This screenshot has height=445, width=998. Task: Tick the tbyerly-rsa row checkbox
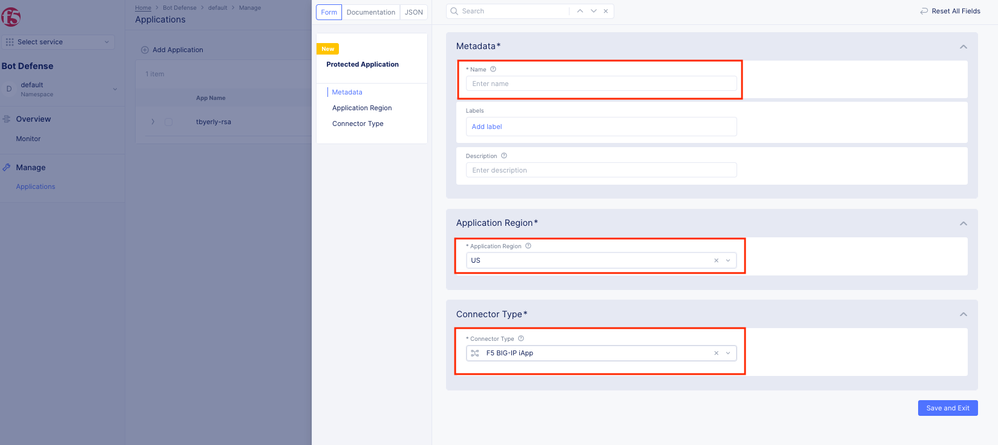(x=169, y=122)
